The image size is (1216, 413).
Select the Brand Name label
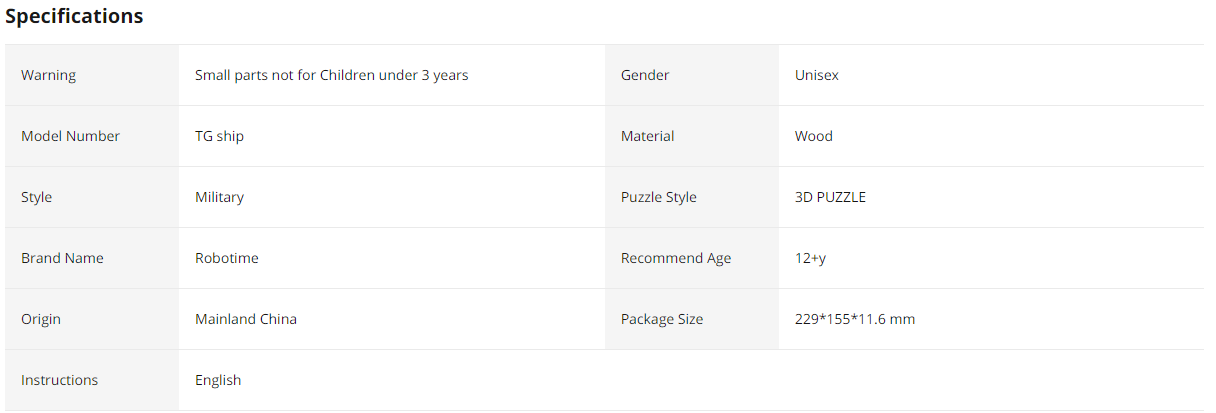pos(62,258)
